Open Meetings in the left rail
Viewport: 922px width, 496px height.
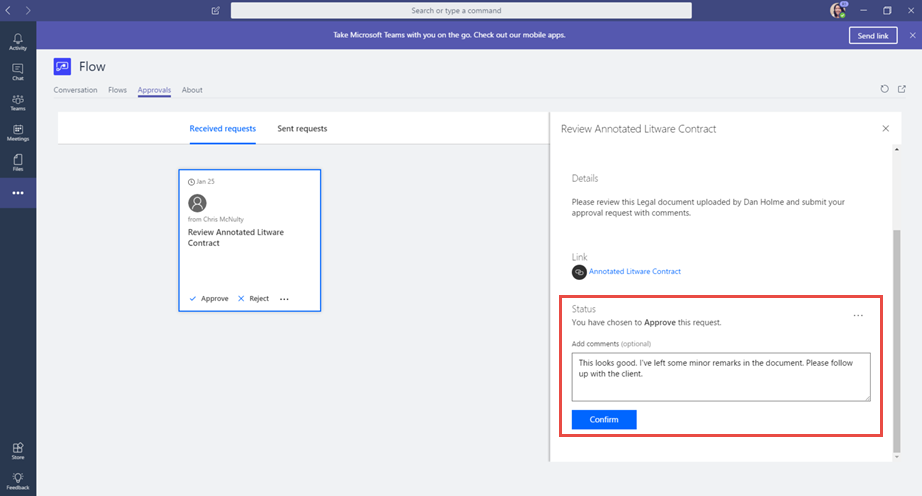(x=17, y=133)
